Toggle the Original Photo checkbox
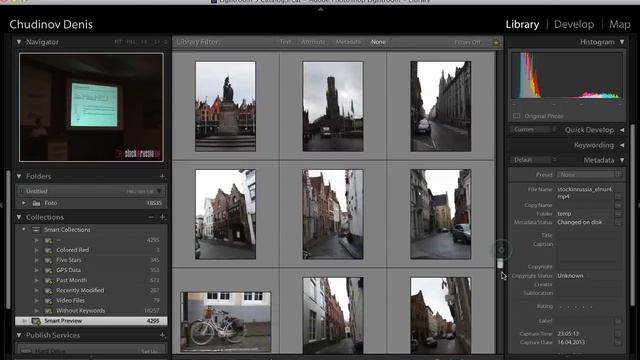The image size is (640, 360). (x=516, y=116)
